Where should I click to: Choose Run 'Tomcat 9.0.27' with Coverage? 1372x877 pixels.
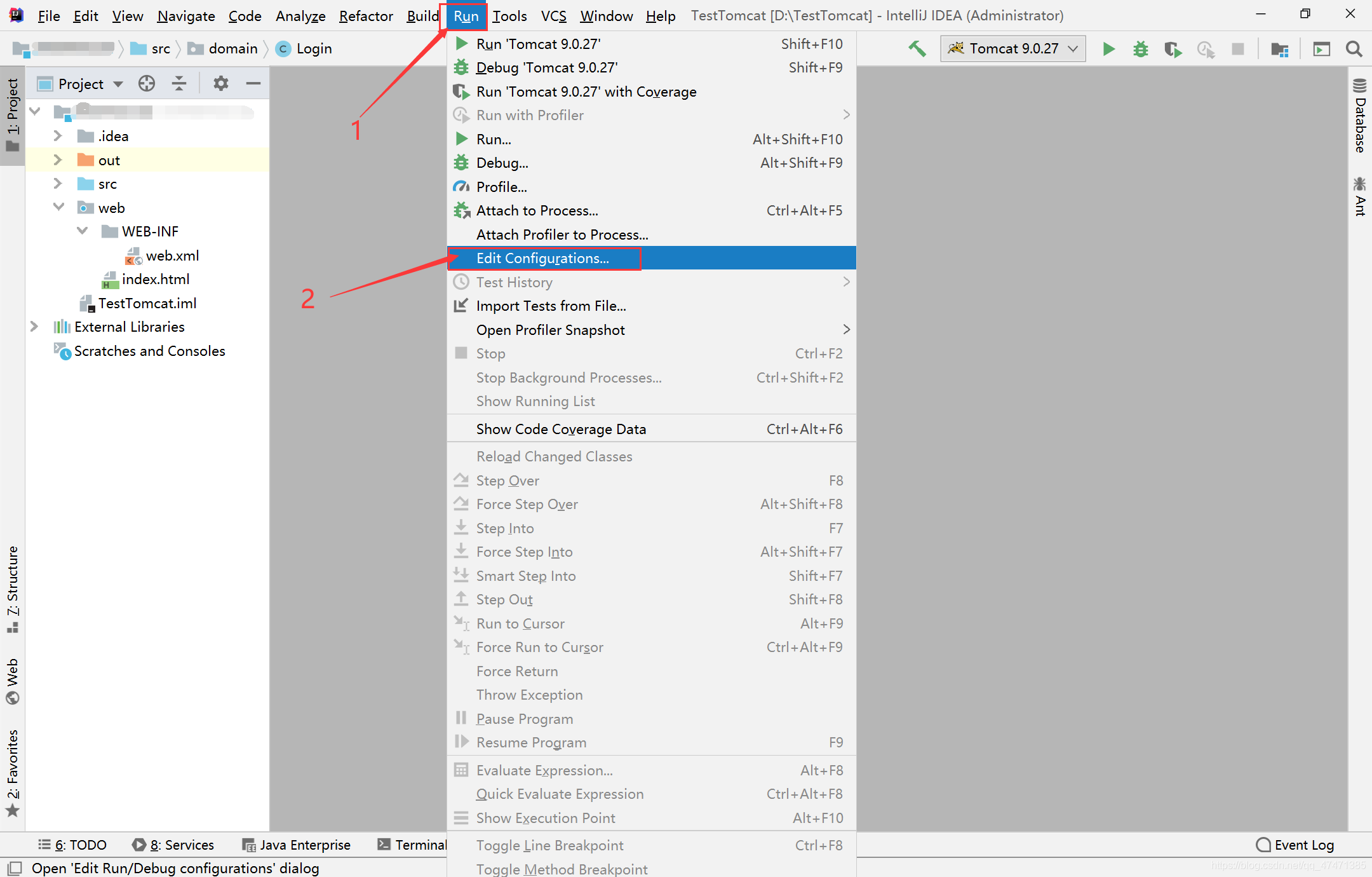652,92
